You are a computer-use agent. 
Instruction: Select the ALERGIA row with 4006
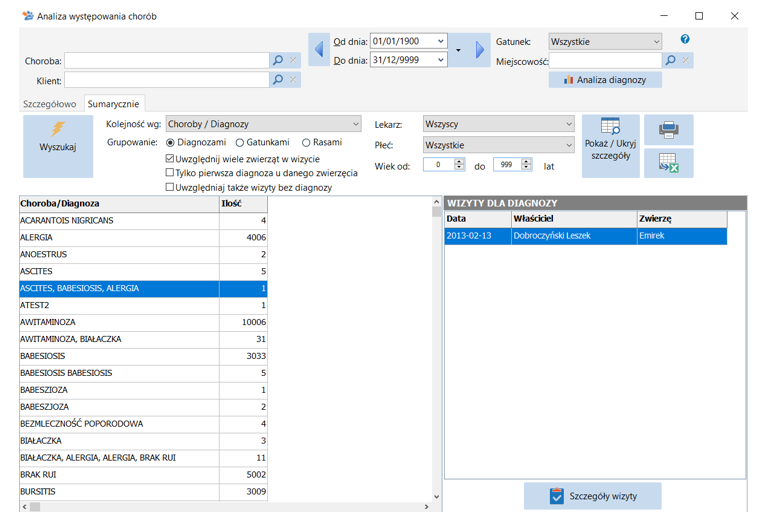click(x=143, y=238)
